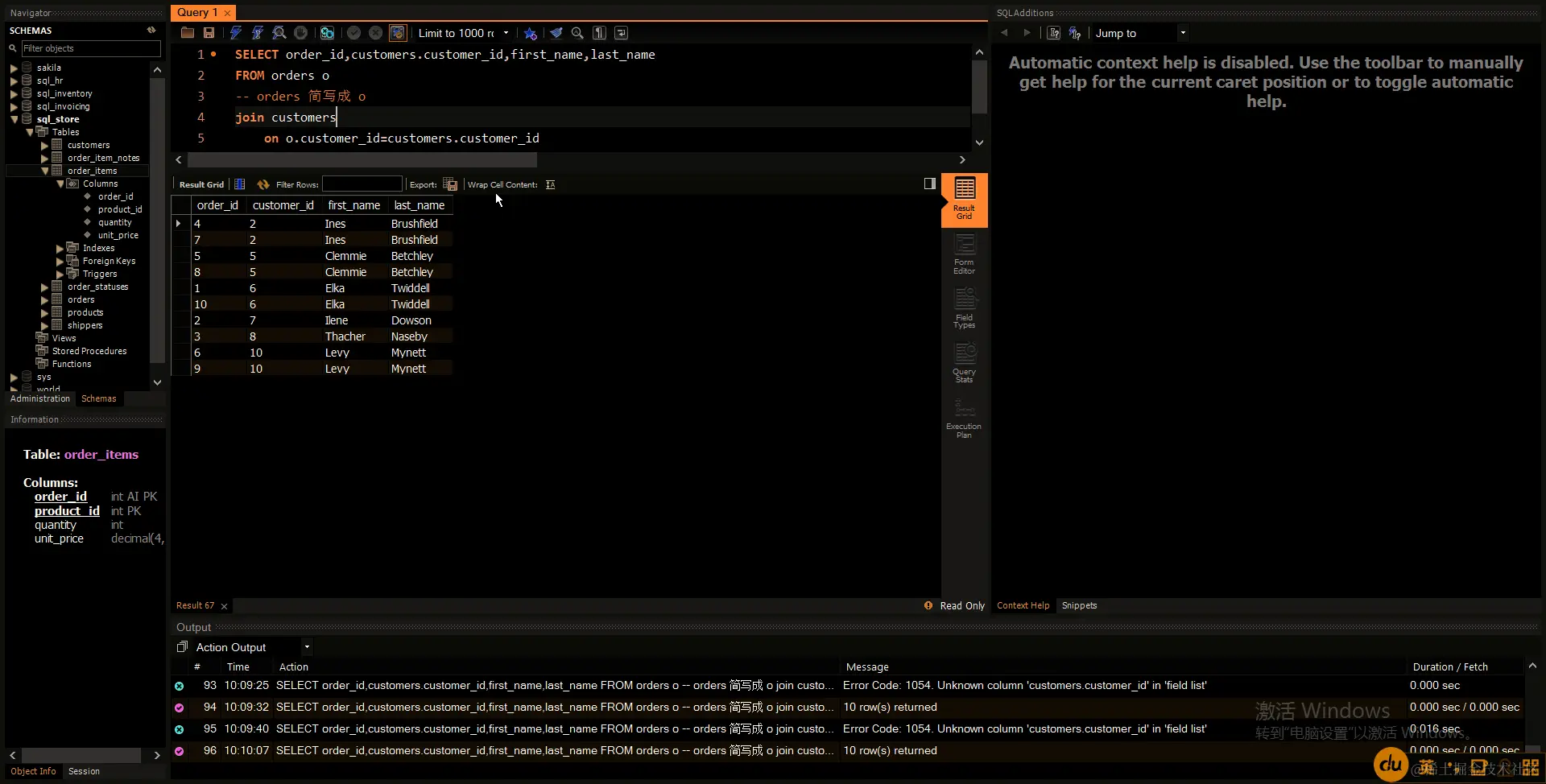The height and width of the screenshot is (784, 1546).
Task: Go back in context help with left arrow
Action: click(x=1004, y=33)
